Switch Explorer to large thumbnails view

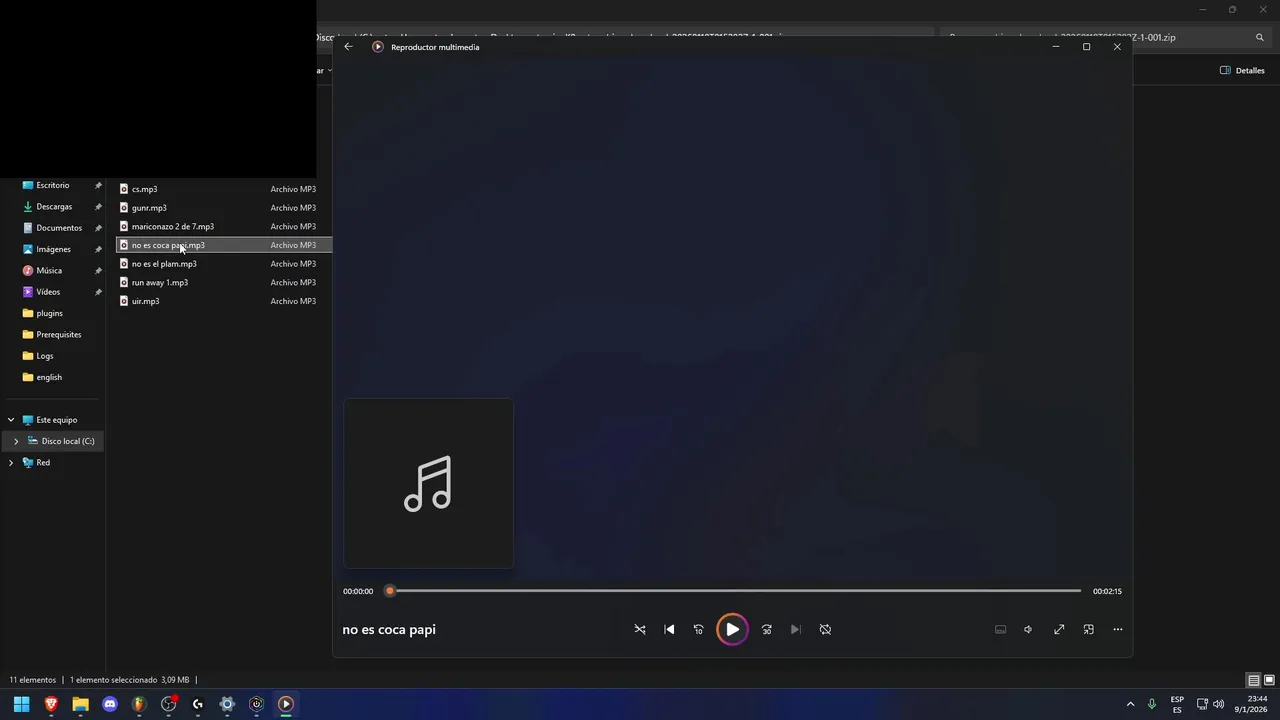point(1269,681)
